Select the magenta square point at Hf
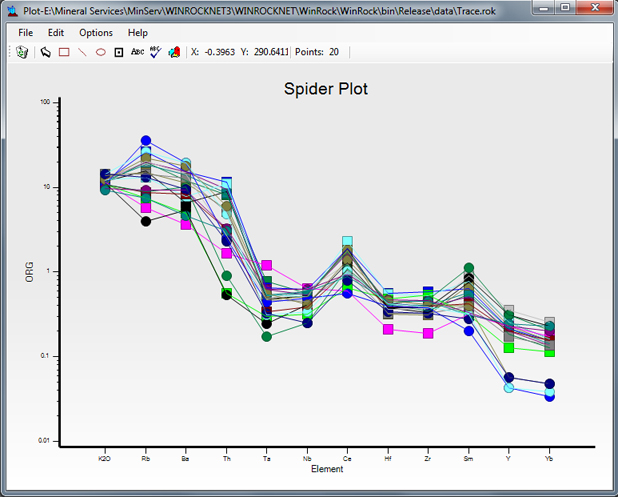Viewport: 618px width, 497px height. pyautogui.click(x=388, y=329)
